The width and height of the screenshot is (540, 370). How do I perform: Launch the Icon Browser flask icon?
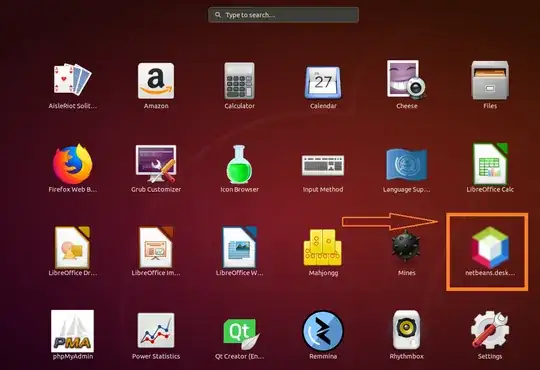(239, 164)
